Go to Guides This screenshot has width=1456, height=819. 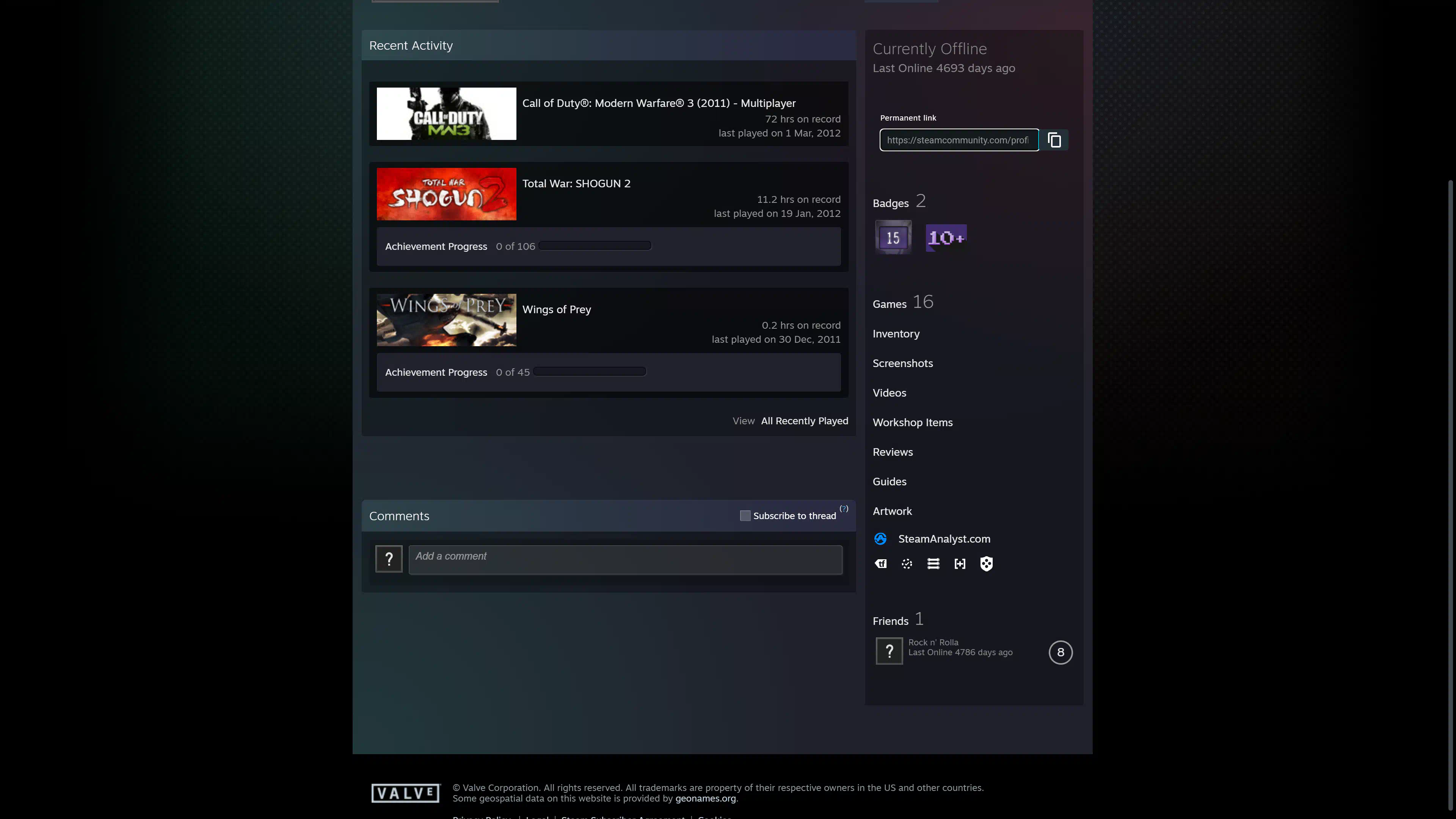[x=889, y=482]
